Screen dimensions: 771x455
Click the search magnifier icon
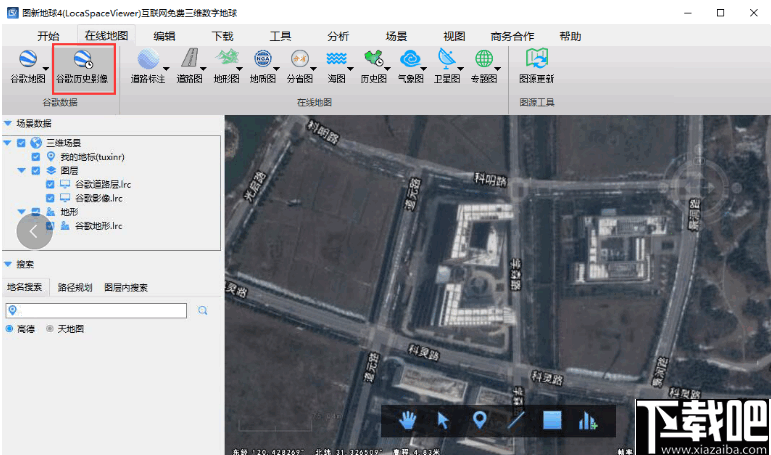click(203, 310)
